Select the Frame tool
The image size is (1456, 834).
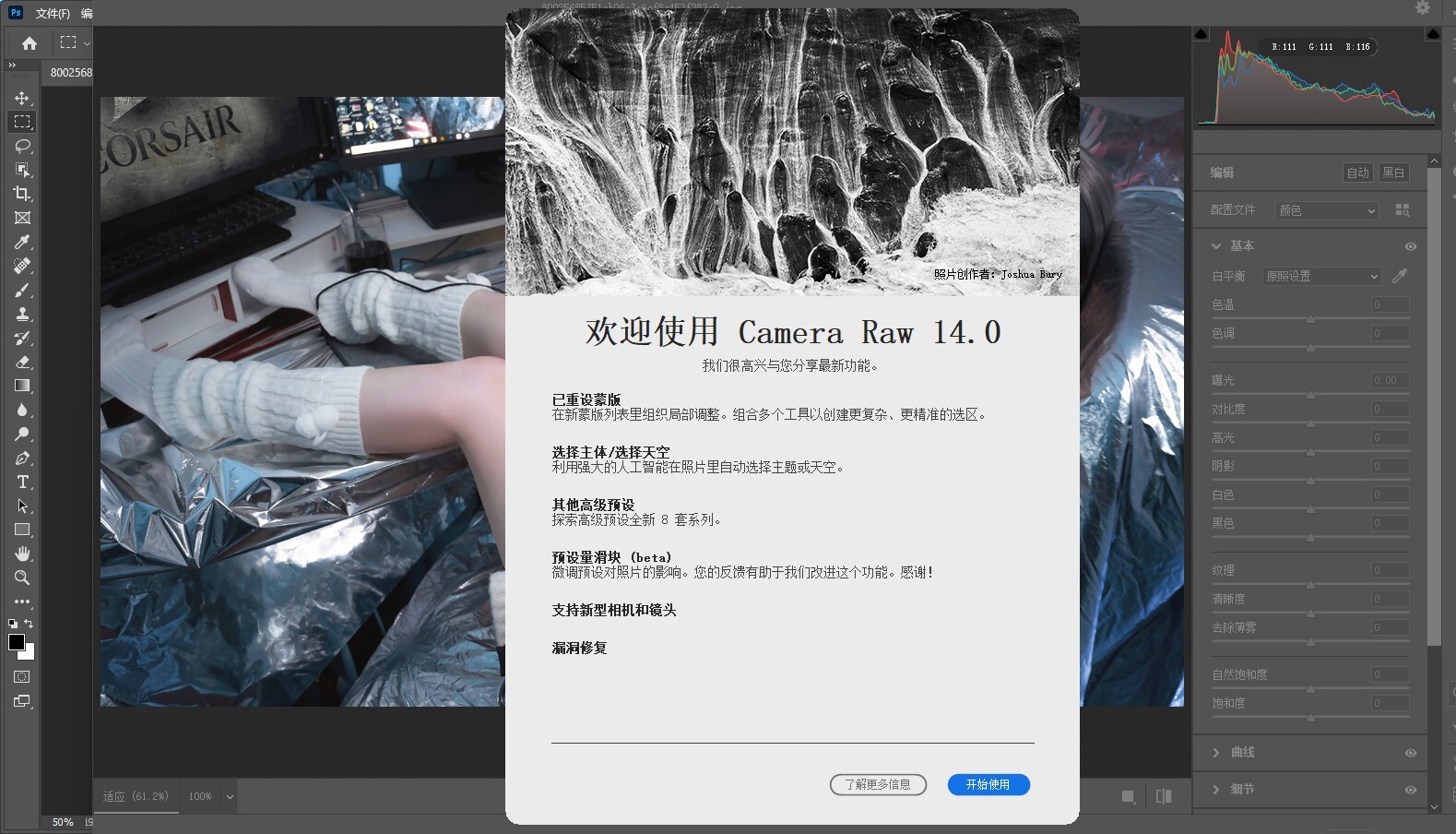22,218
